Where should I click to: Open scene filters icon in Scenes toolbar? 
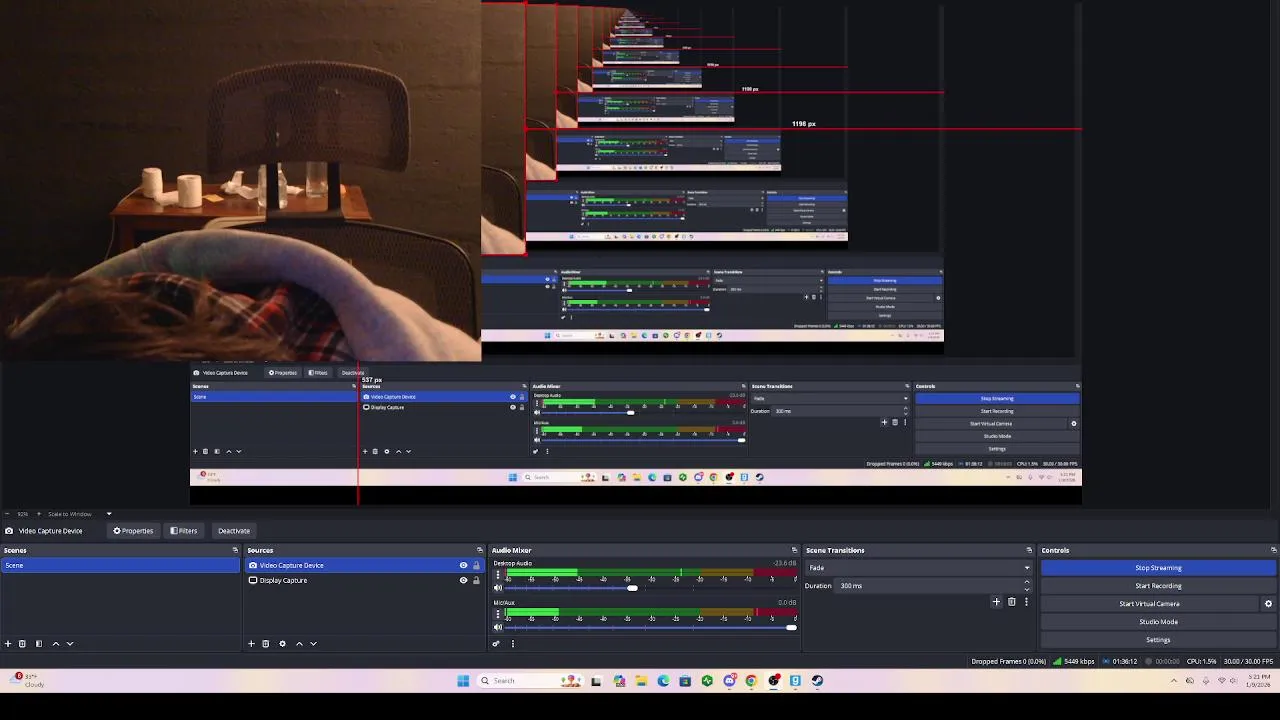click(39, 644)
